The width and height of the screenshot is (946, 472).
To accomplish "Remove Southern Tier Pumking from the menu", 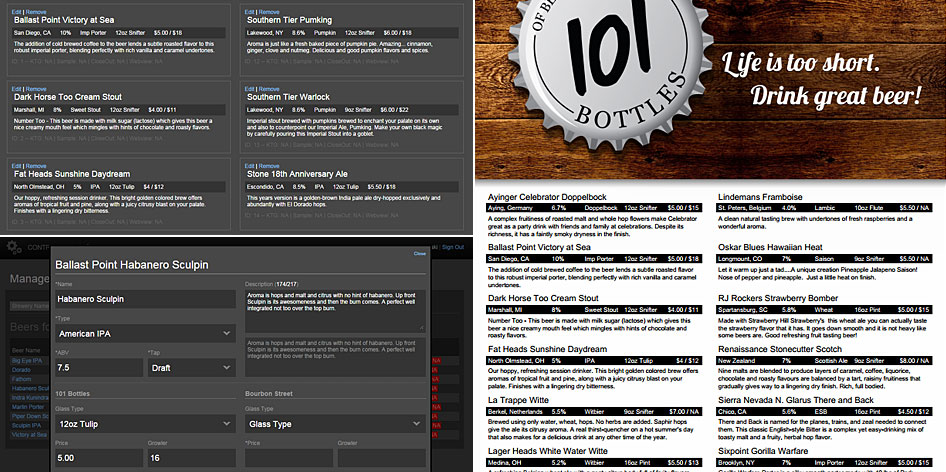I will (269, 11).
